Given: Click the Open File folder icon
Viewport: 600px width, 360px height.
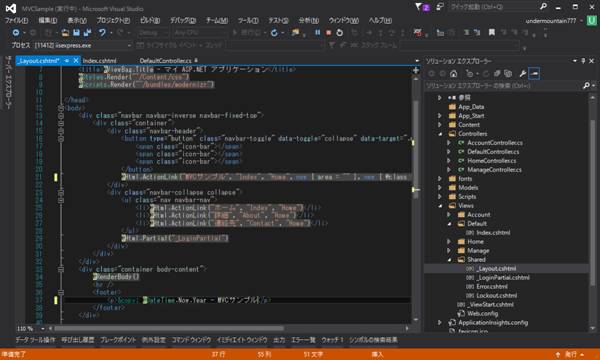Looking at the screenshot, I should point(65,33).
